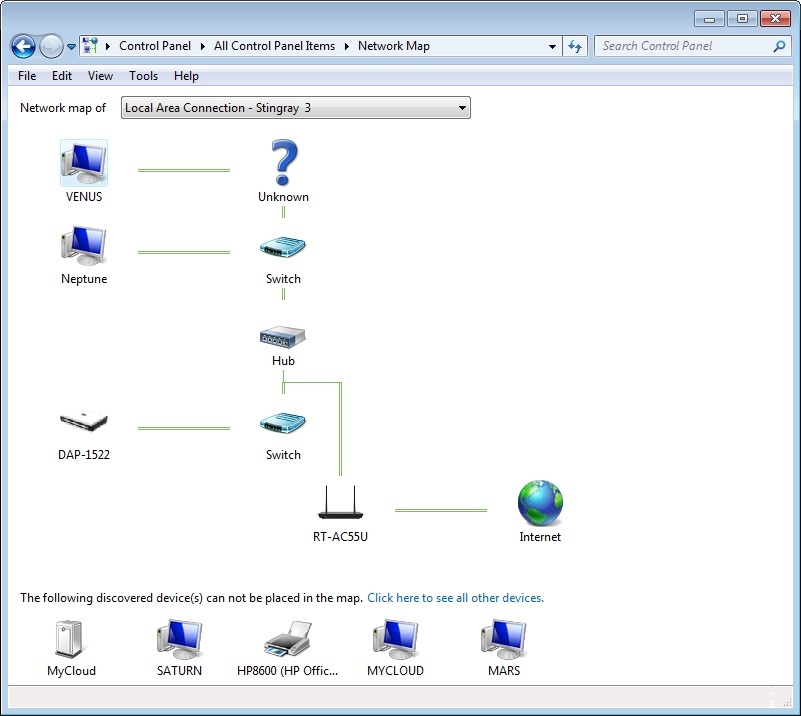Select the HP8600 printer icon
The width and height of the screenshot is (801, 716).
coord(288,639)
